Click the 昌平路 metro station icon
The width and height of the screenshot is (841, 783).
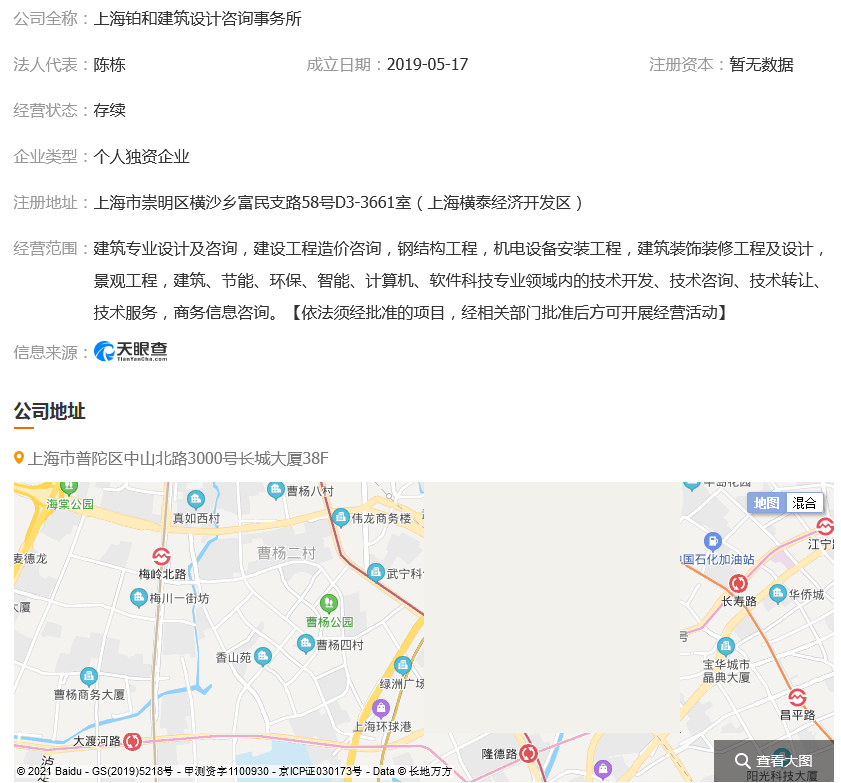click(798, 698)
